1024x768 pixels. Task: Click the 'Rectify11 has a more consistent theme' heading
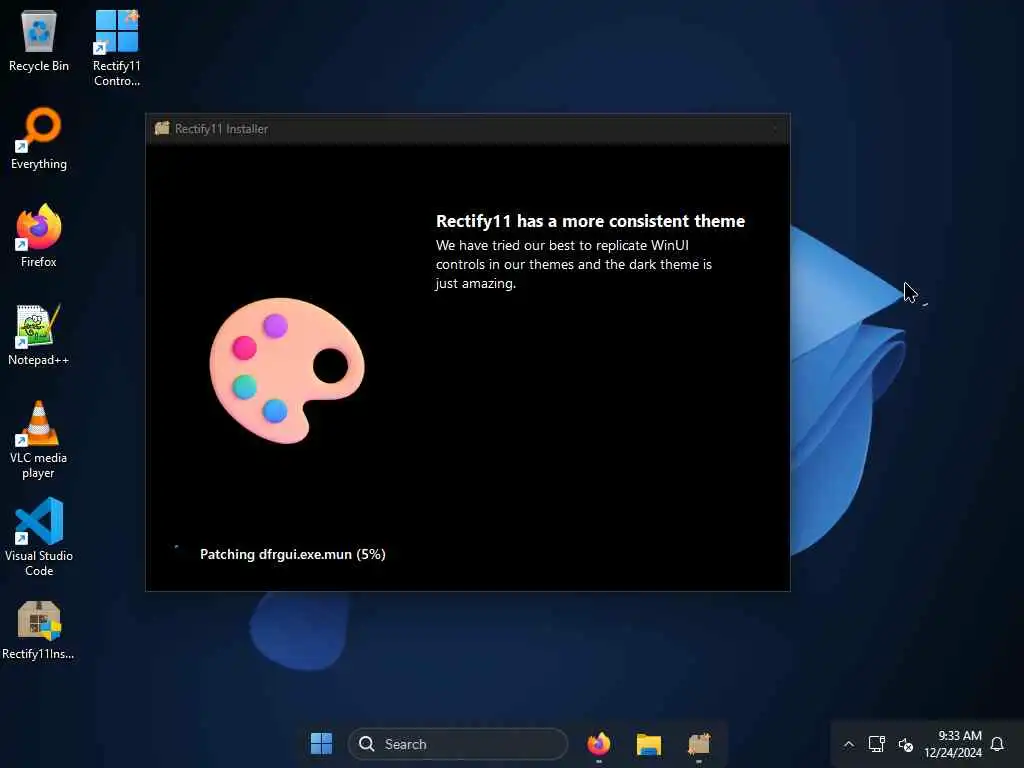[590, 221]
